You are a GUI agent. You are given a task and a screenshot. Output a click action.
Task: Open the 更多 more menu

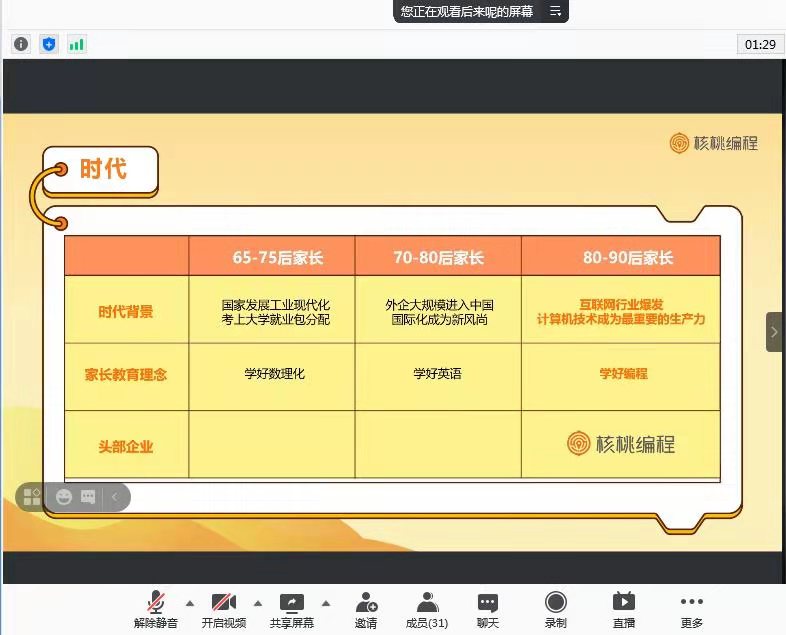[691, 609]
